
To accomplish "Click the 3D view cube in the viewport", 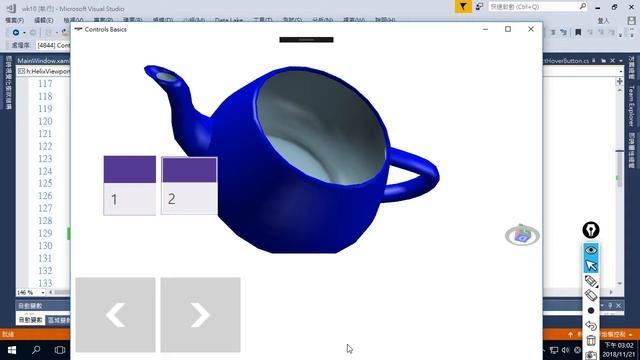I will (x=522, y=235).
